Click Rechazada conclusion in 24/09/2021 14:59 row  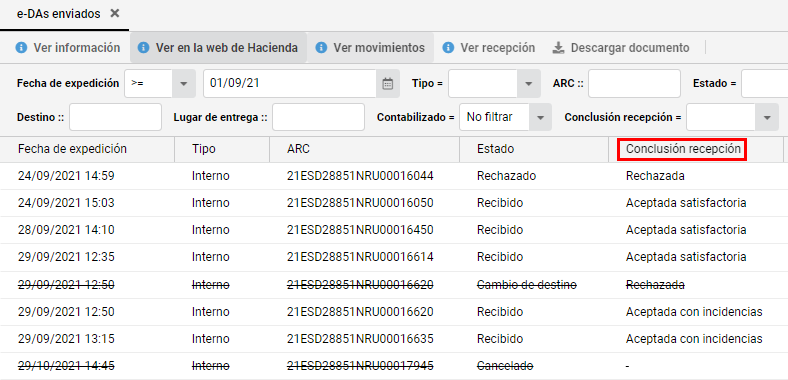655,176
